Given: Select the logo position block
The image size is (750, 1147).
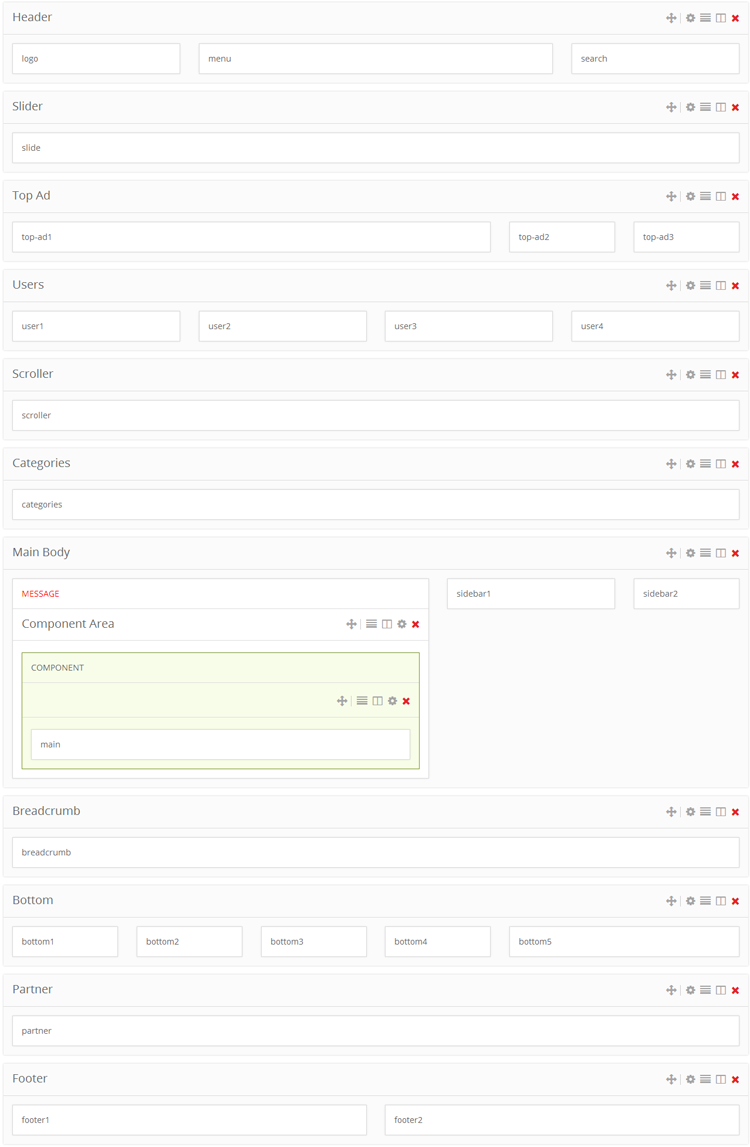Looking at the screenshot, I should tap(96, 59).
